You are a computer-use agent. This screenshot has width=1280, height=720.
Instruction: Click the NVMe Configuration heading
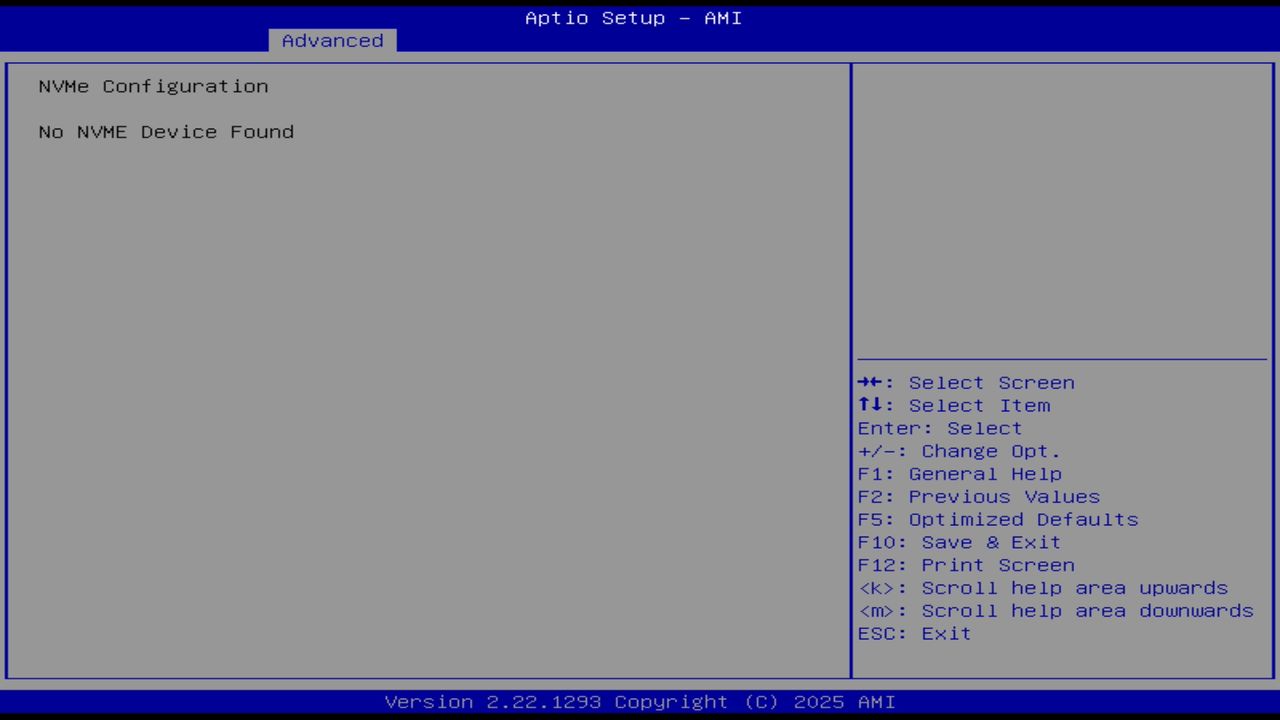152,86
